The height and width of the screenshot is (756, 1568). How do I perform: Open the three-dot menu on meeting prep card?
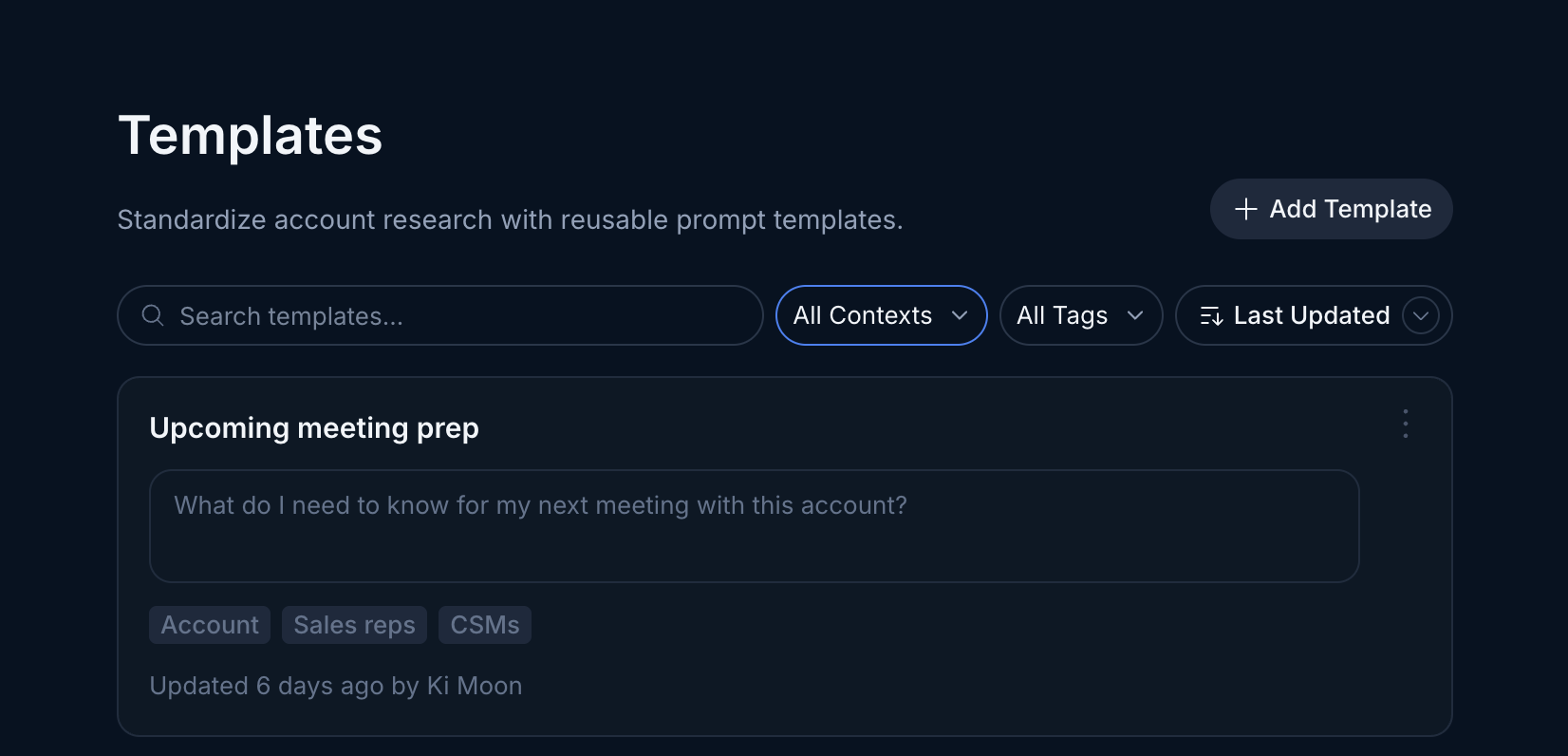pos(1406,424)
